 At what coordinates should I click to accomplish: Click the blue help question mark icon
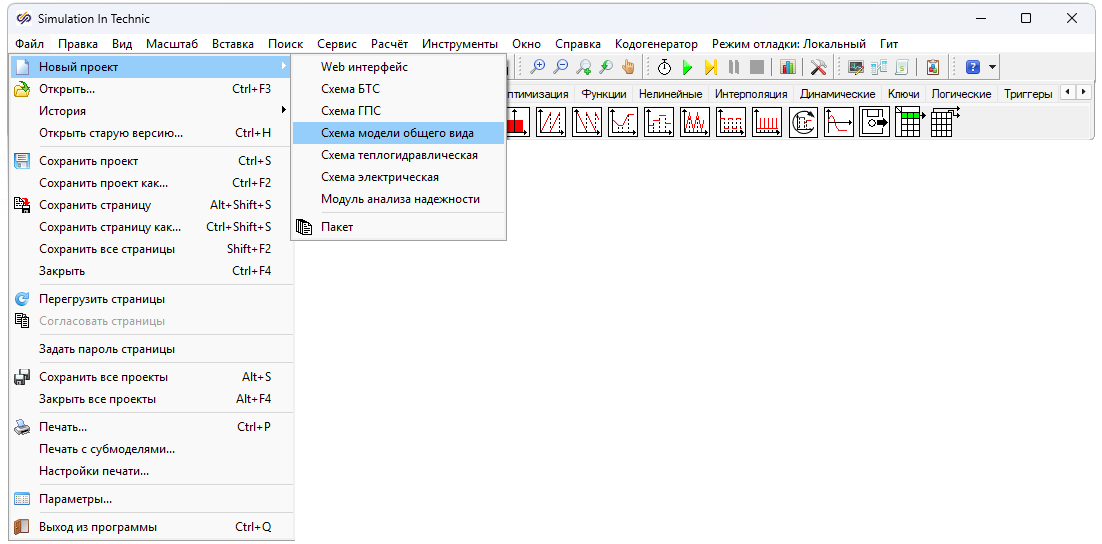972,67
